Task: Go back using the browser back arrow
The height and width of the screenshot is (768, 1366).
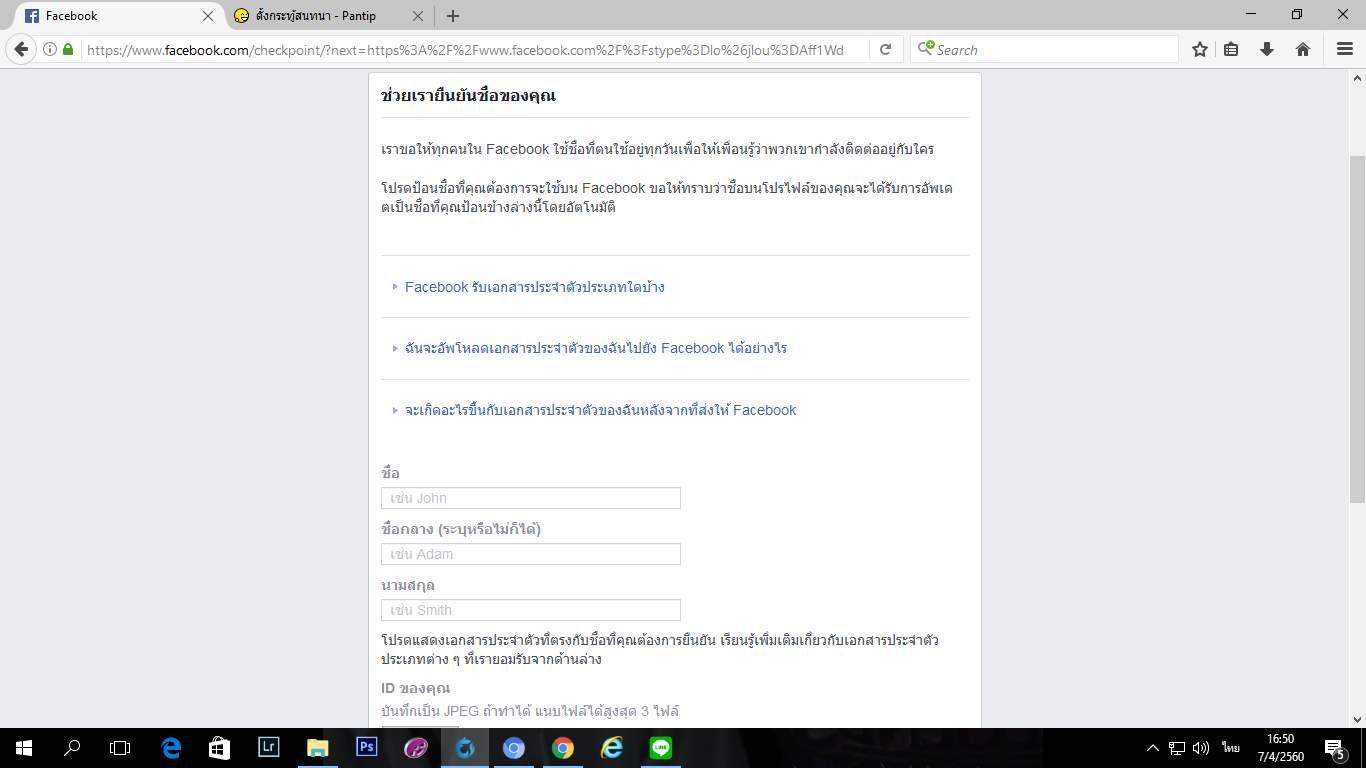Action: (x=21, y=49)
